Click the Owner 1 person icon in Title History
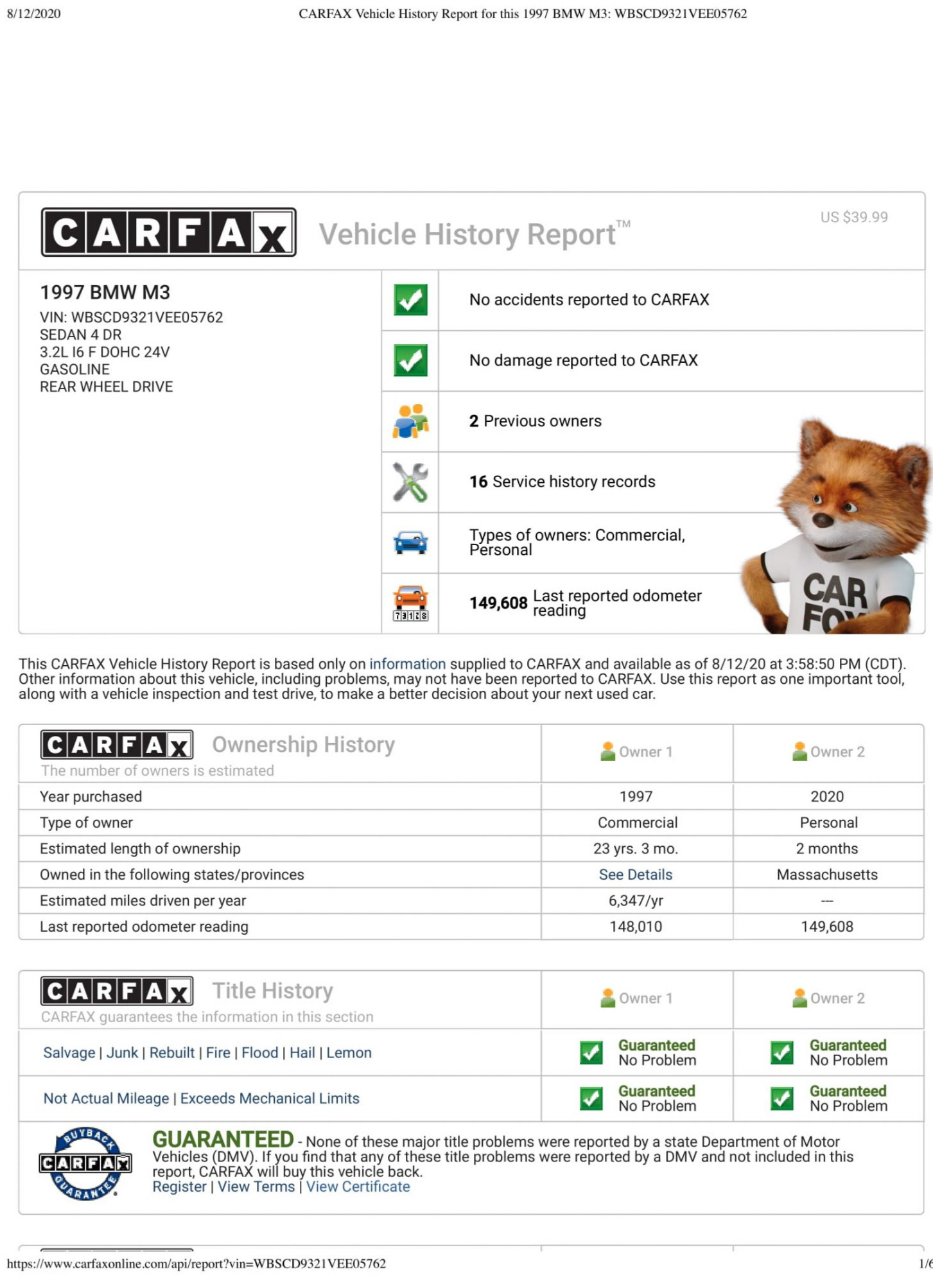The height and width of the screenshot is (1288, 933). tap(607, 998)
